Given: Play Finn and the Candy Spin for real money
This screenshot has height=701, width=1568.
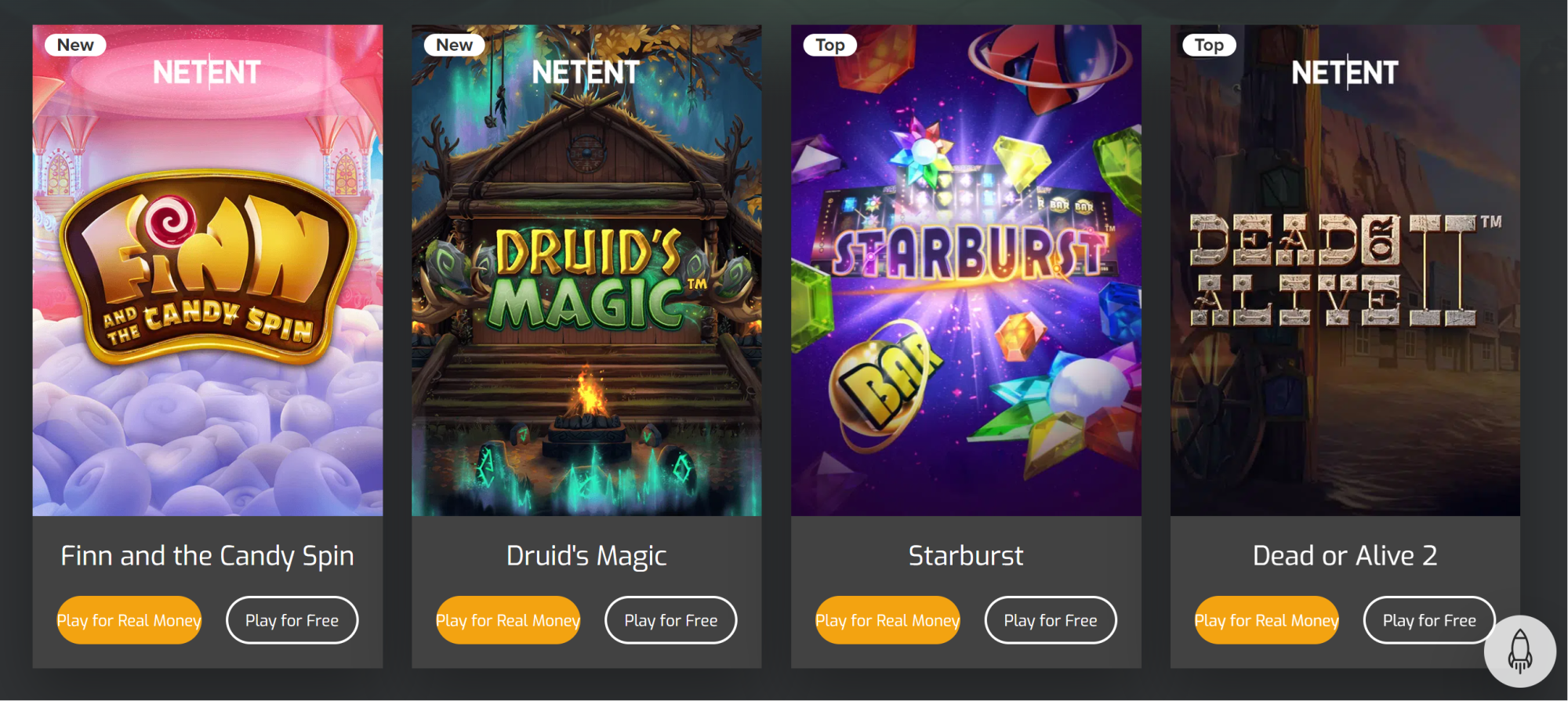Looking at the screenshot, I should [129, 620].
